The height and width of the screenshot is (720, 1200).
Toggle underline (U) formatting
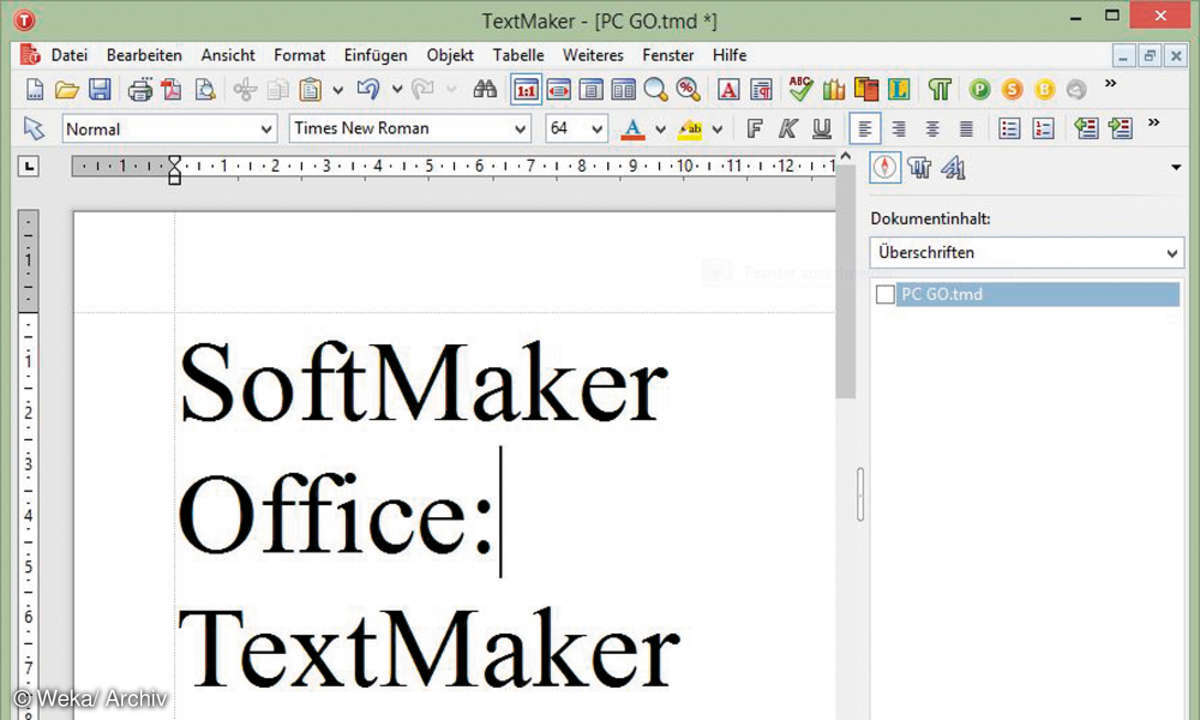click(821, 129)
